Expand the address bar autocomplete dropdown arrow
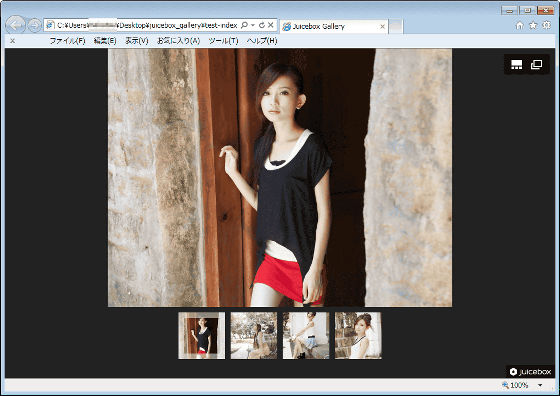This screenshot has height=396, width=560. pos(253,25)
